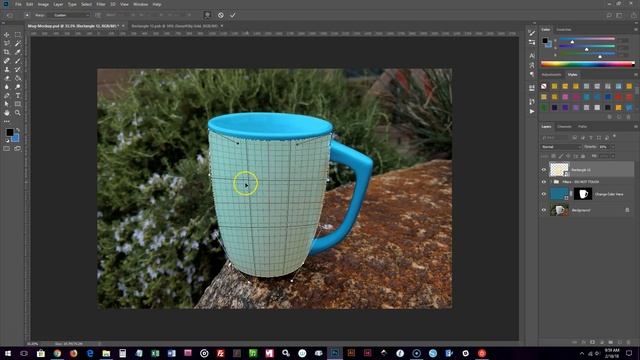
Task: Hide the DO NOT TOUCH group
Action: pyautogui.click(x=544, y=182)
